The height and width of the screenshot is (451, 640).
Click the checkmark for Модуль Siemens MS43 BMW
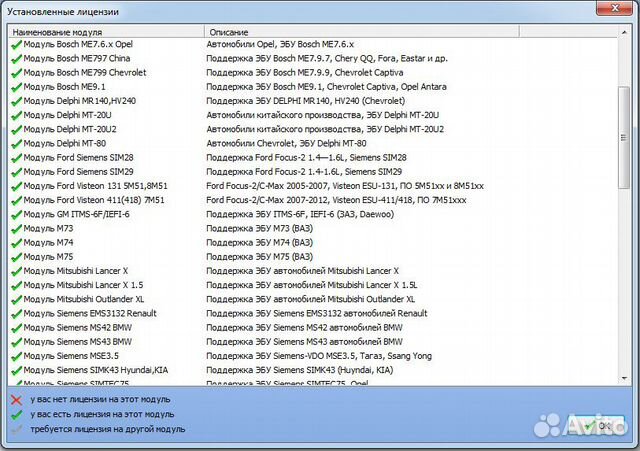point(16,342)
